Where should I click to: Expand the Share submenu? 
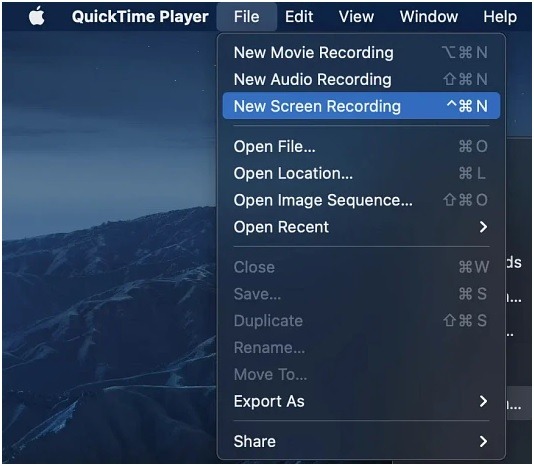coord(361,441)
